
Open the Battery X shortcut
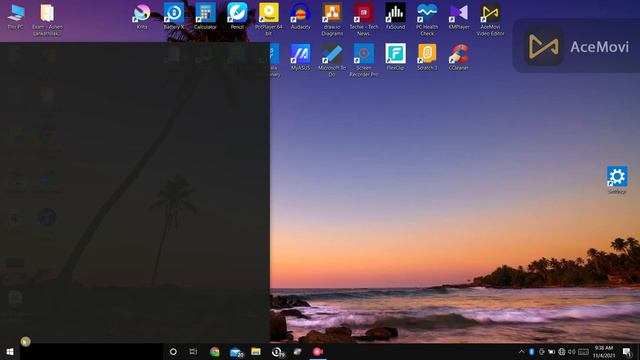(174, 16)
